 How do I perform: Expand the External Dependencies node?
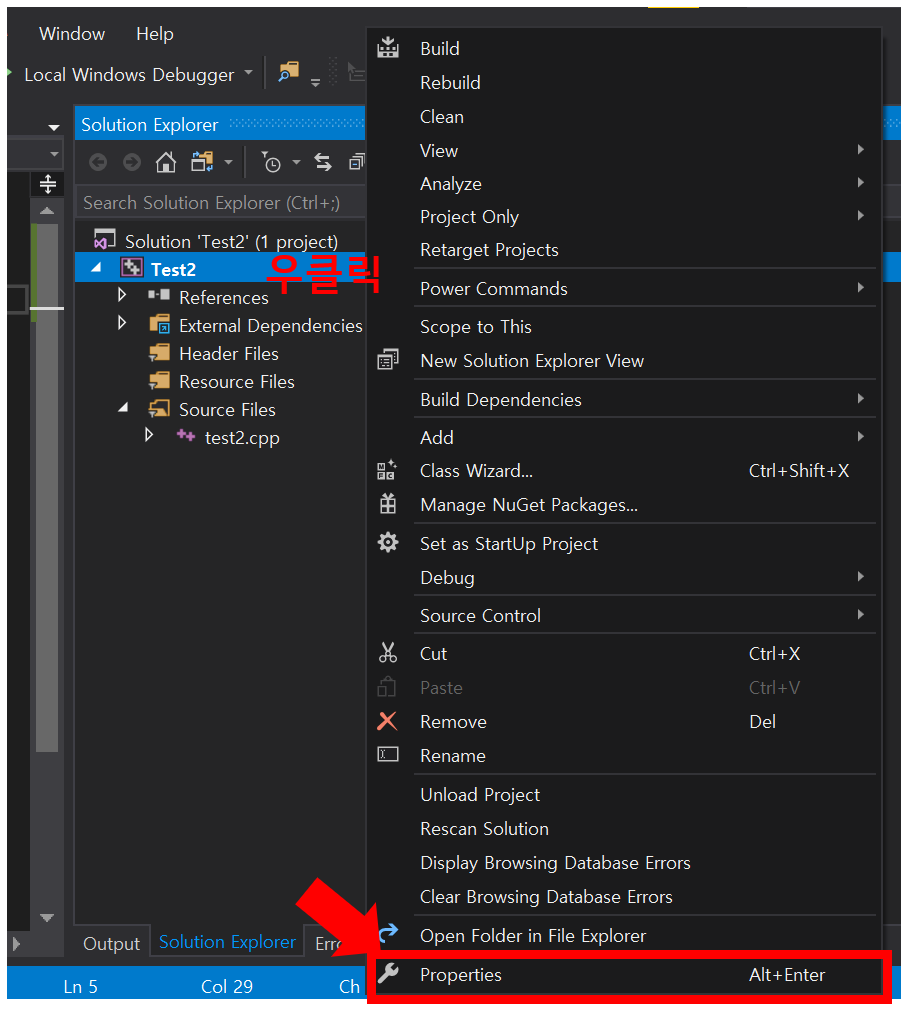coord(122,323)
